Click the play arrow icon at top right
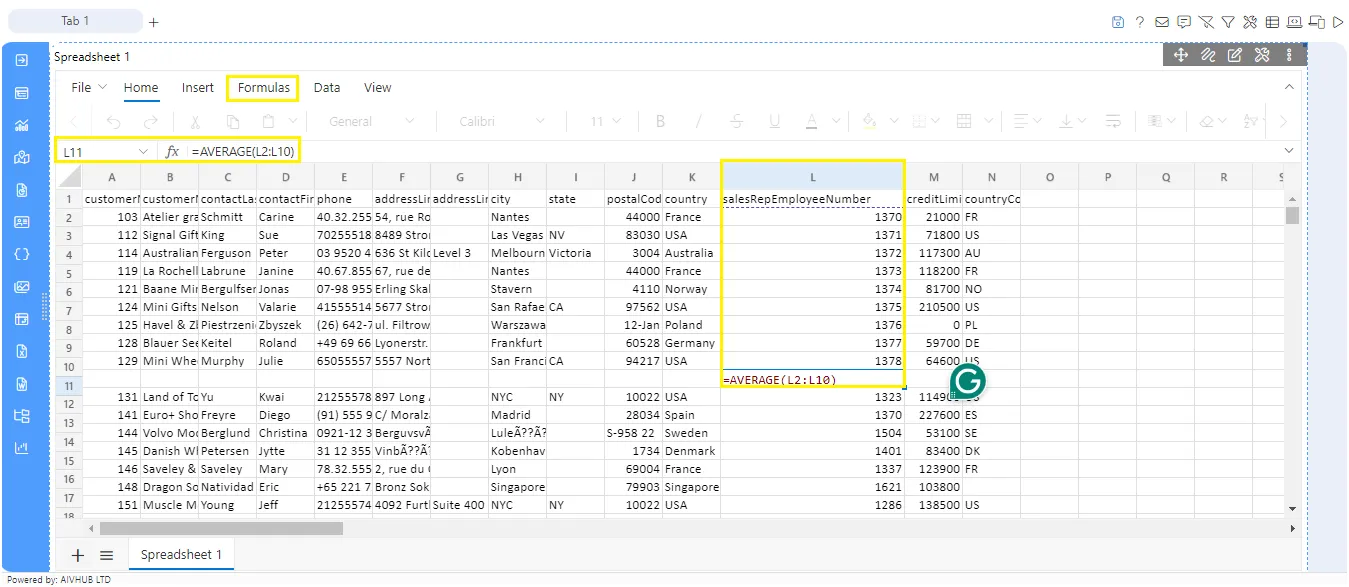Image resolution: width=1349 pixels, height=587 pixels. [1338, 21]
